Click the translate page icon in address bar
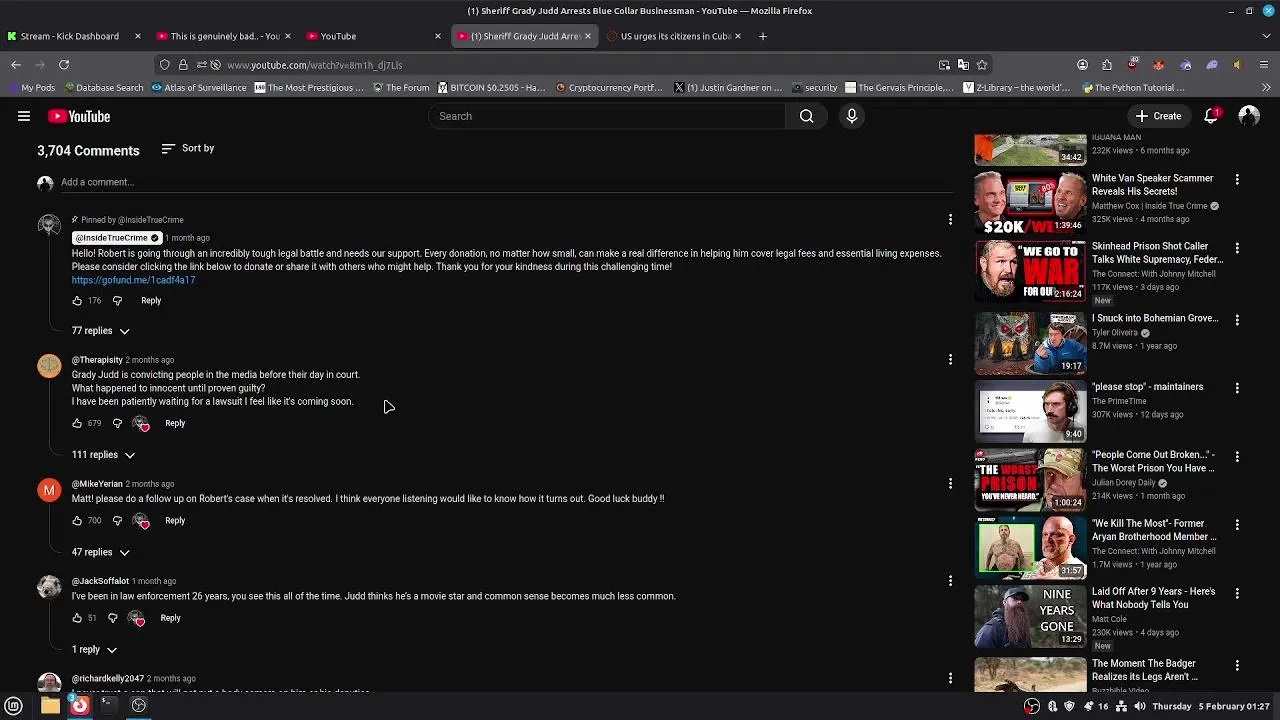1280x720 pixels. tap(963, 65)
